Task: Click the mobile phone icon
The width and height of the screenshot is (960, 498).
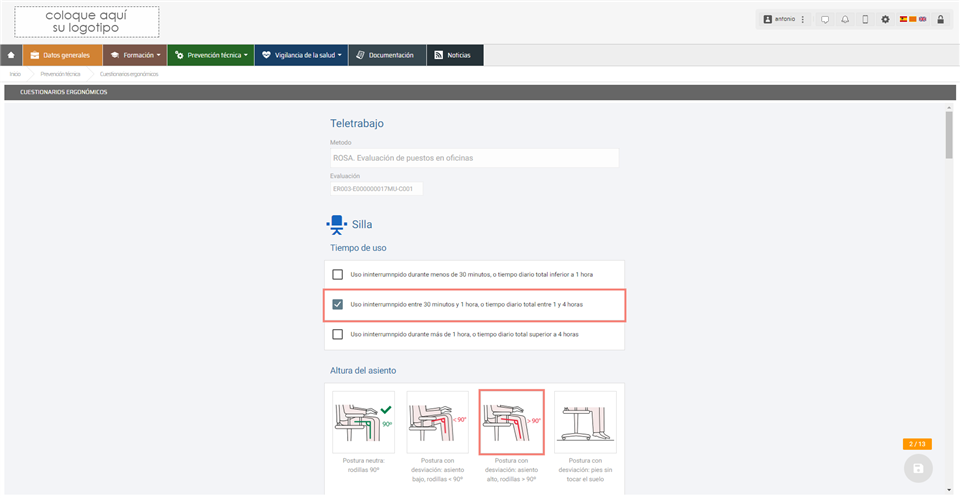Action: pos(865,20)
